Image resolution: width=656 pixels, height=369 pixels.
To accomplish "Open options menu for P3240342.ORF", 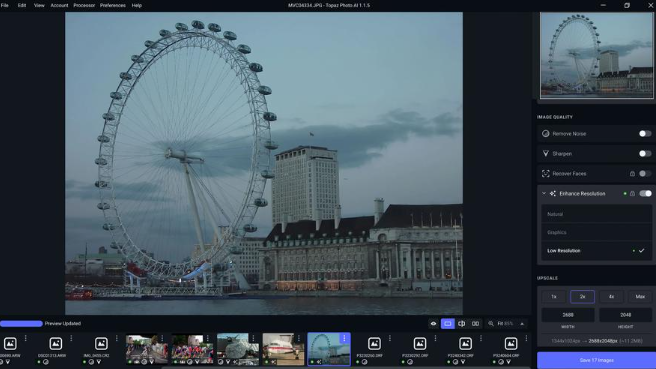I will point(481,338).
